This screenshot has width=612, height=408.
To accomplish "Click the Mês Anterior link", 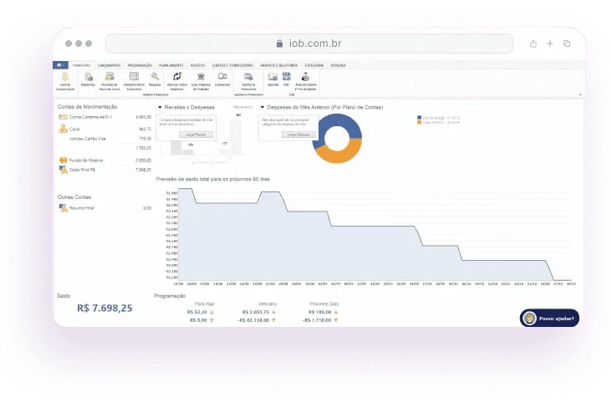I will [242, 107].
